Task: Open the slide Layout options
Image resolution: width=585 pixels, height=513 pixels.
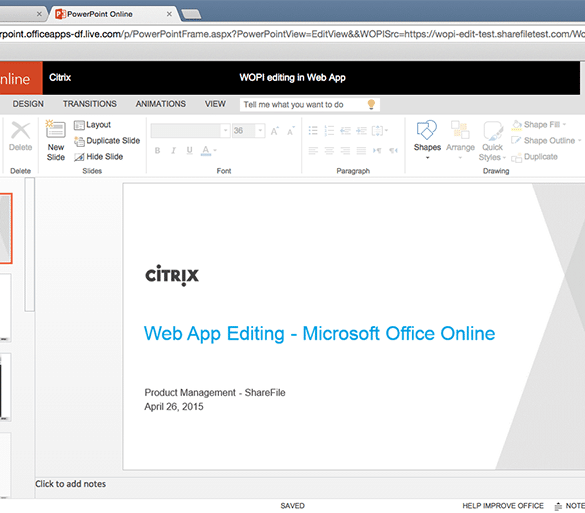Action: click(x=92, y=125)
